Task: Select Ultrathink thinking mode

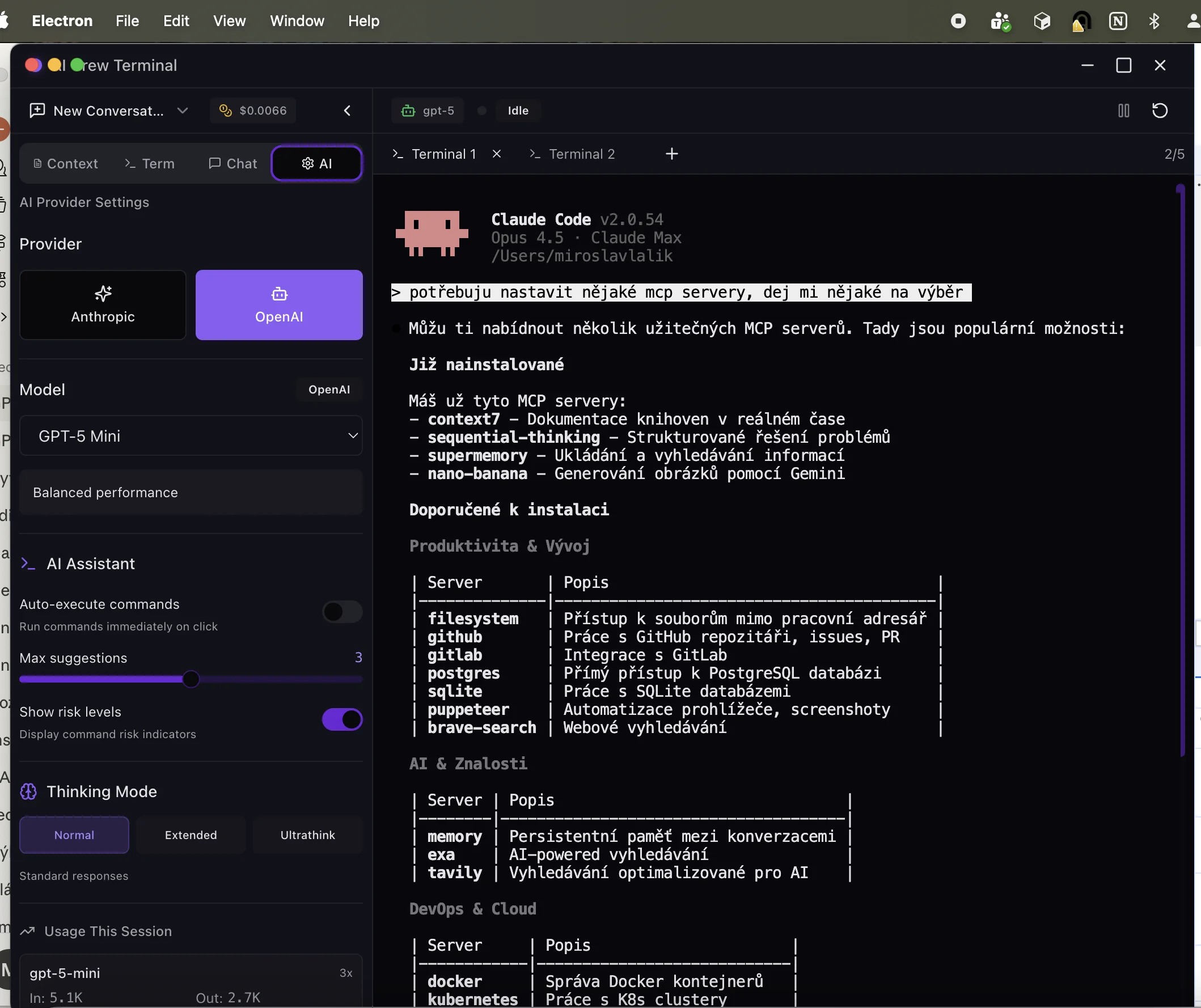Action: tap(307, 835)
